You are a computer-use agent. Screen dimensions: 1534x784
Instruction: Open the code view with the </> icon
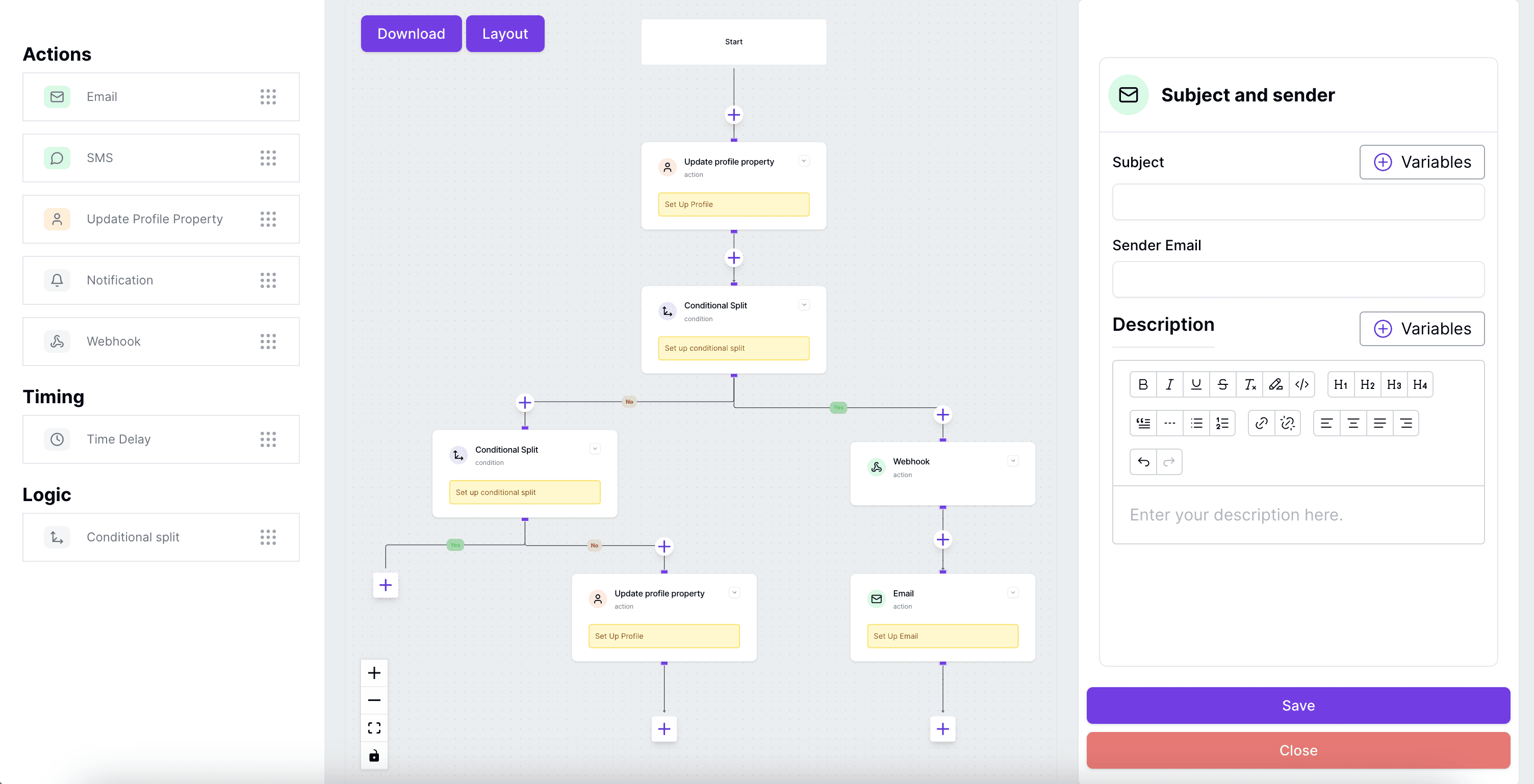(x=1302, y=384)
